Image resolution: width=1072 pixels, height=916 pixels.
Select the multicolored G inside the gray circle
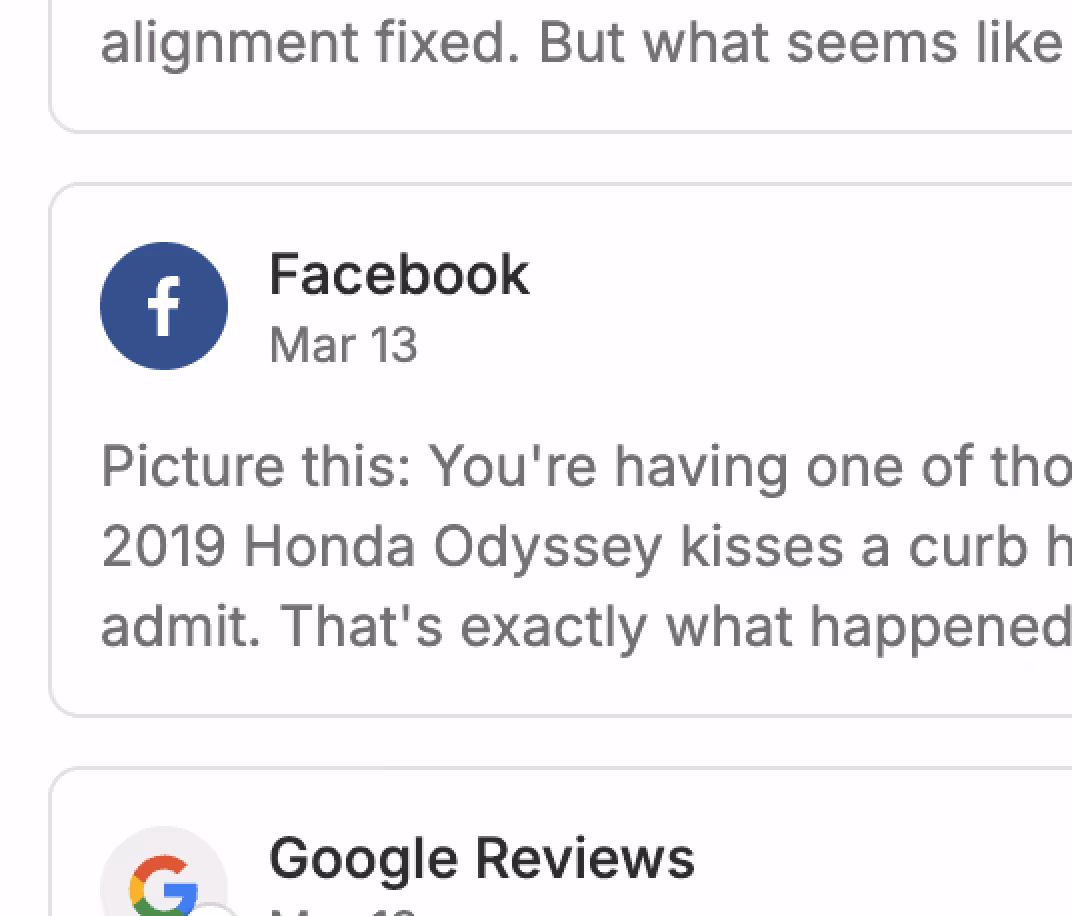(x=163, y=885)
